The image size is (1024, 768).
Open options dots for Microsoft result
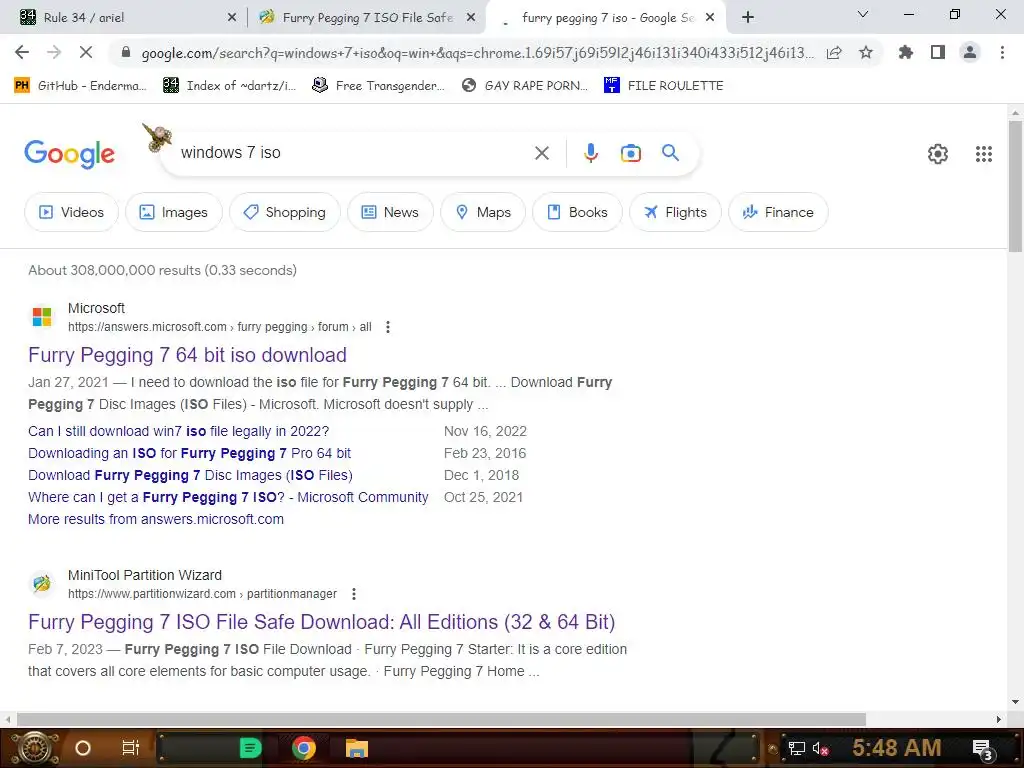point(388,327)
